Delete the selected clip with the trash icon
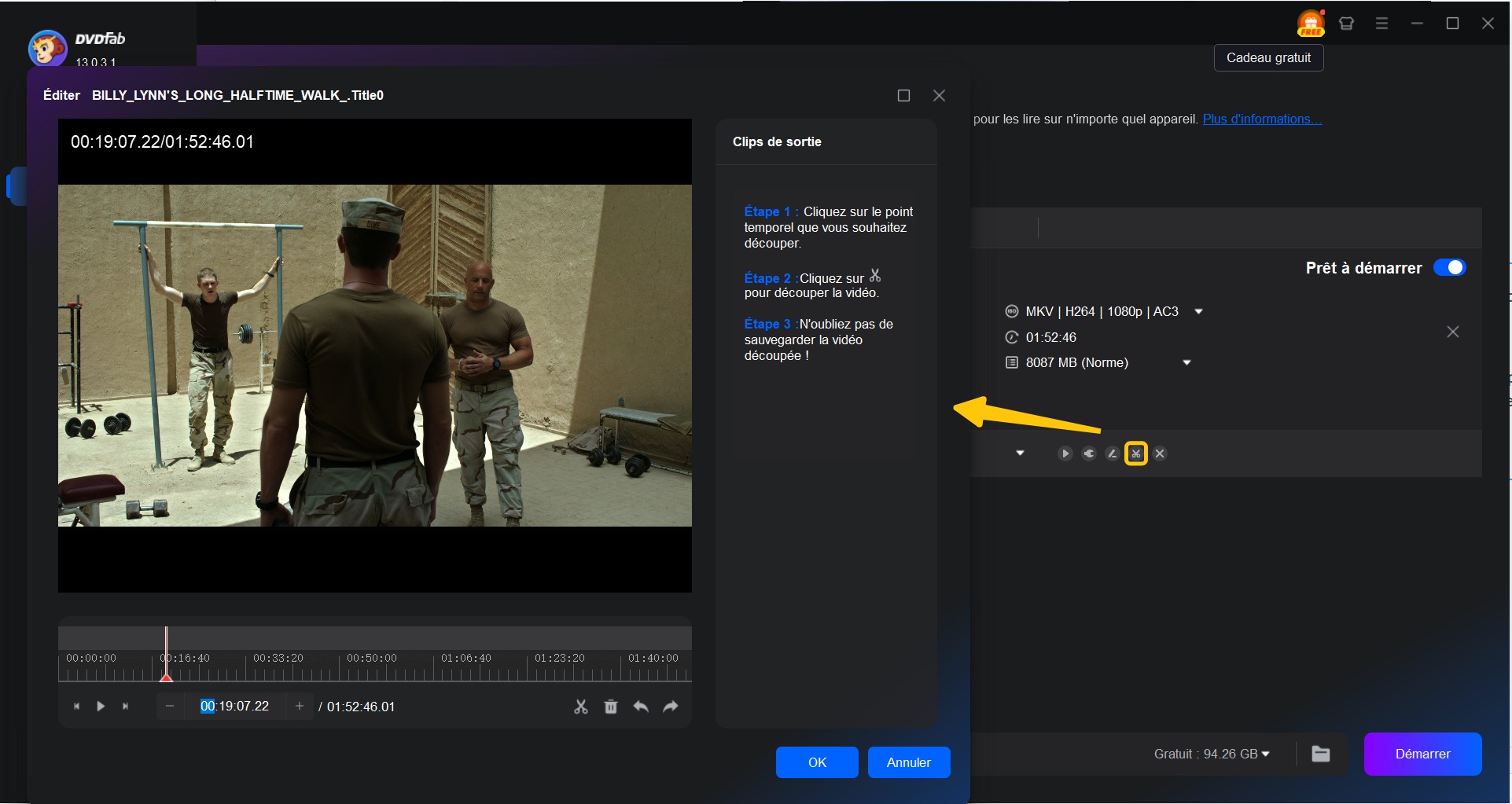Screen dimensions: 1512x804 (611, 707)
